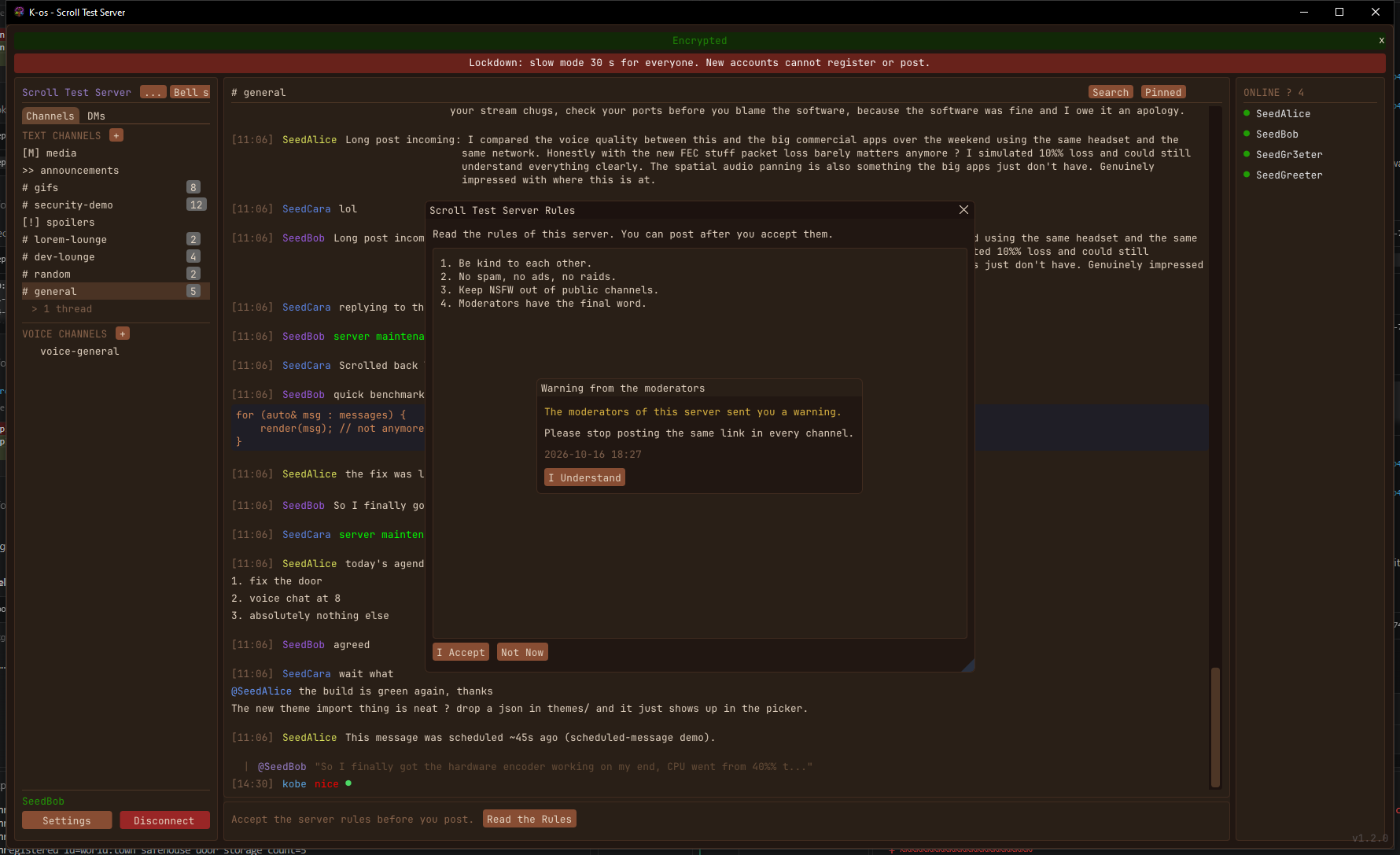Click Read the Rules button
This screenshot has width=1400, height=855.
point(529,819)
